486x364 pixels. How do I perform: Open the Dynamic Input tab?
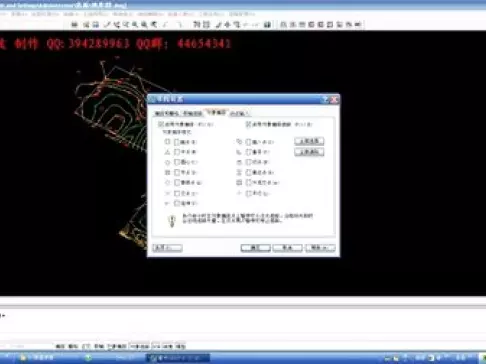[239, 114]
